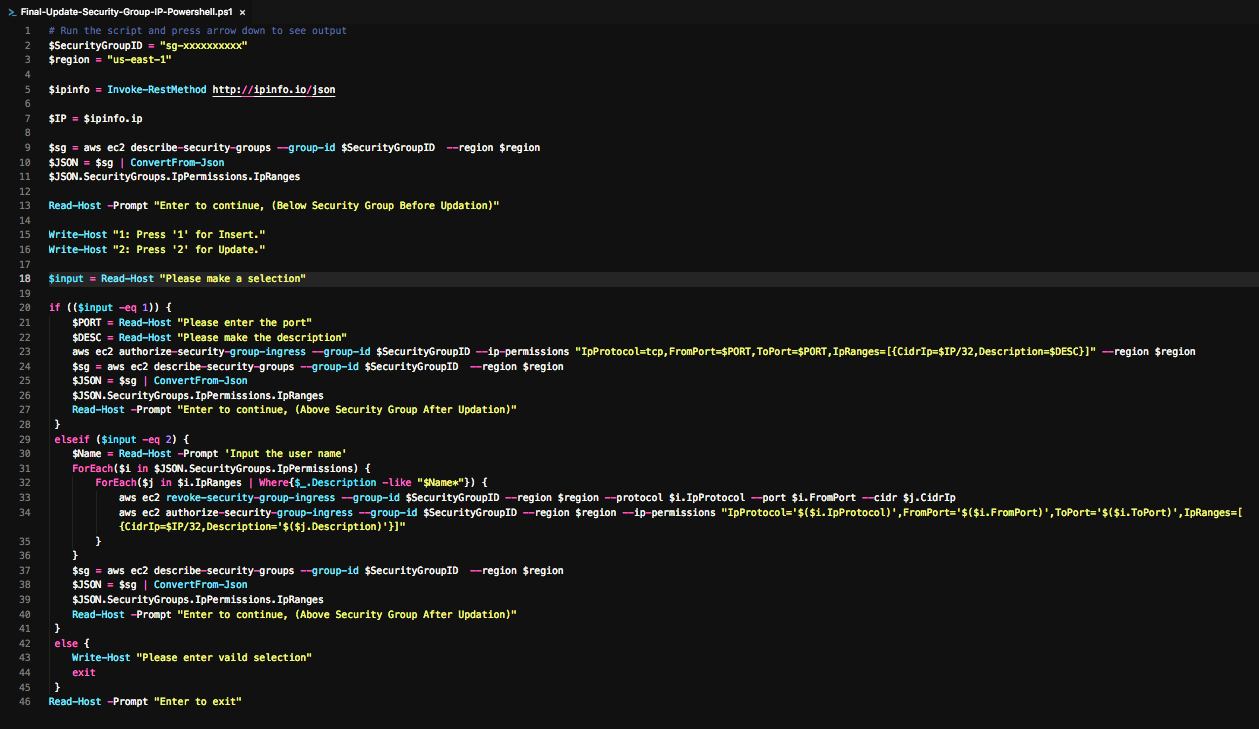Click the exit keyword on line 44
This screenshot has height=729, width=1259.
point(83,673)
